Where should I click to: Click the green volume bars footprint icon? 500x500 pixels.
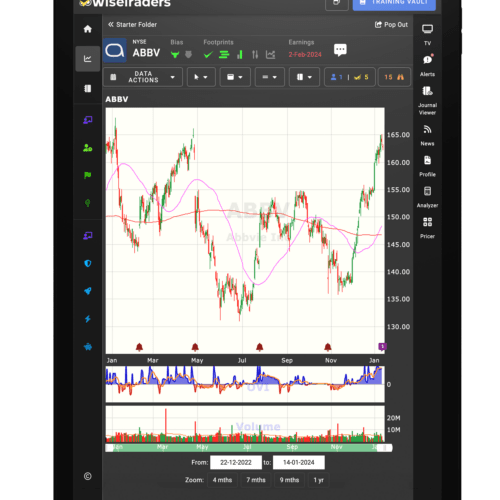[240, 54]
